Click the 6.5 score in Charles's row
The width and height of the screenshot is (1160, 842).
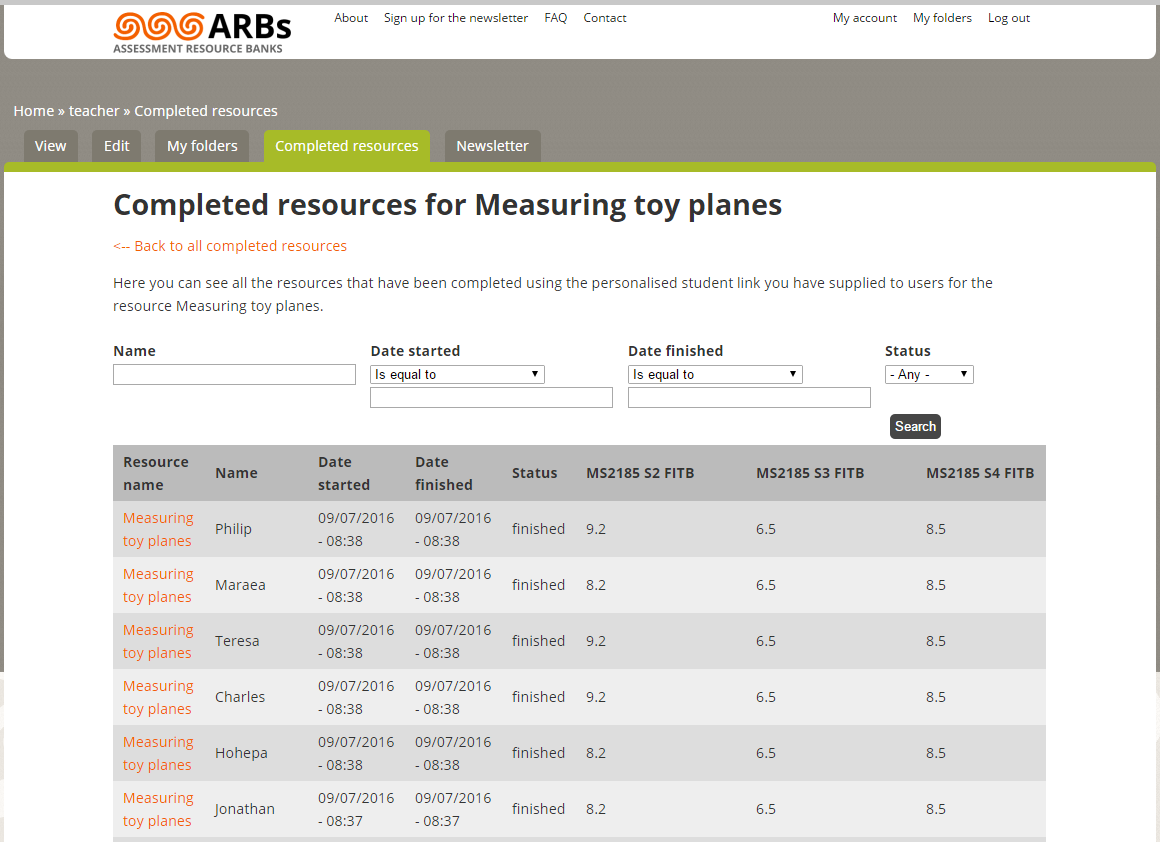click(x=766, y=697)
